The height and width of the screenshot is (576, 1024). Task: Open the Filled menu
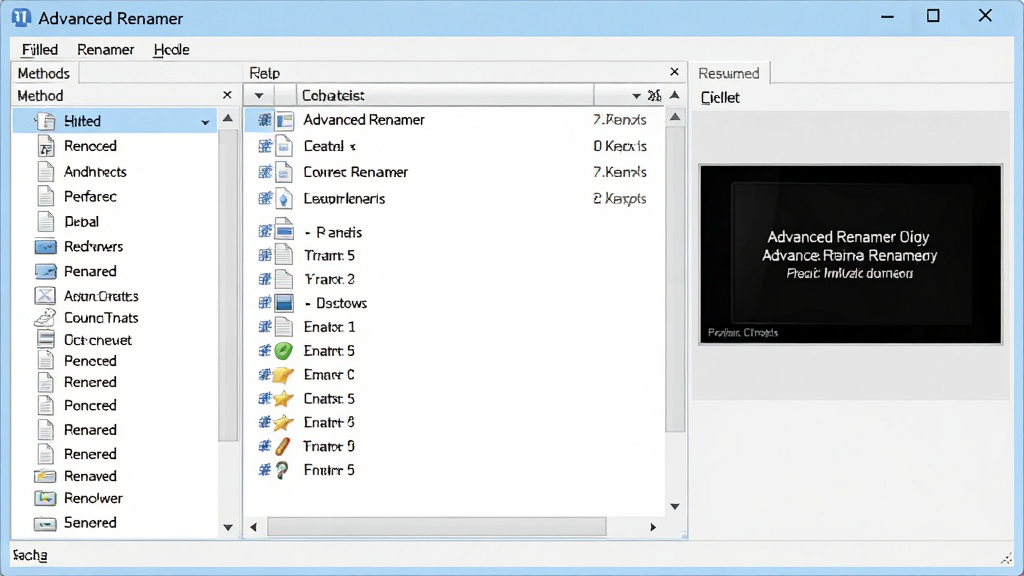(40, 50)
